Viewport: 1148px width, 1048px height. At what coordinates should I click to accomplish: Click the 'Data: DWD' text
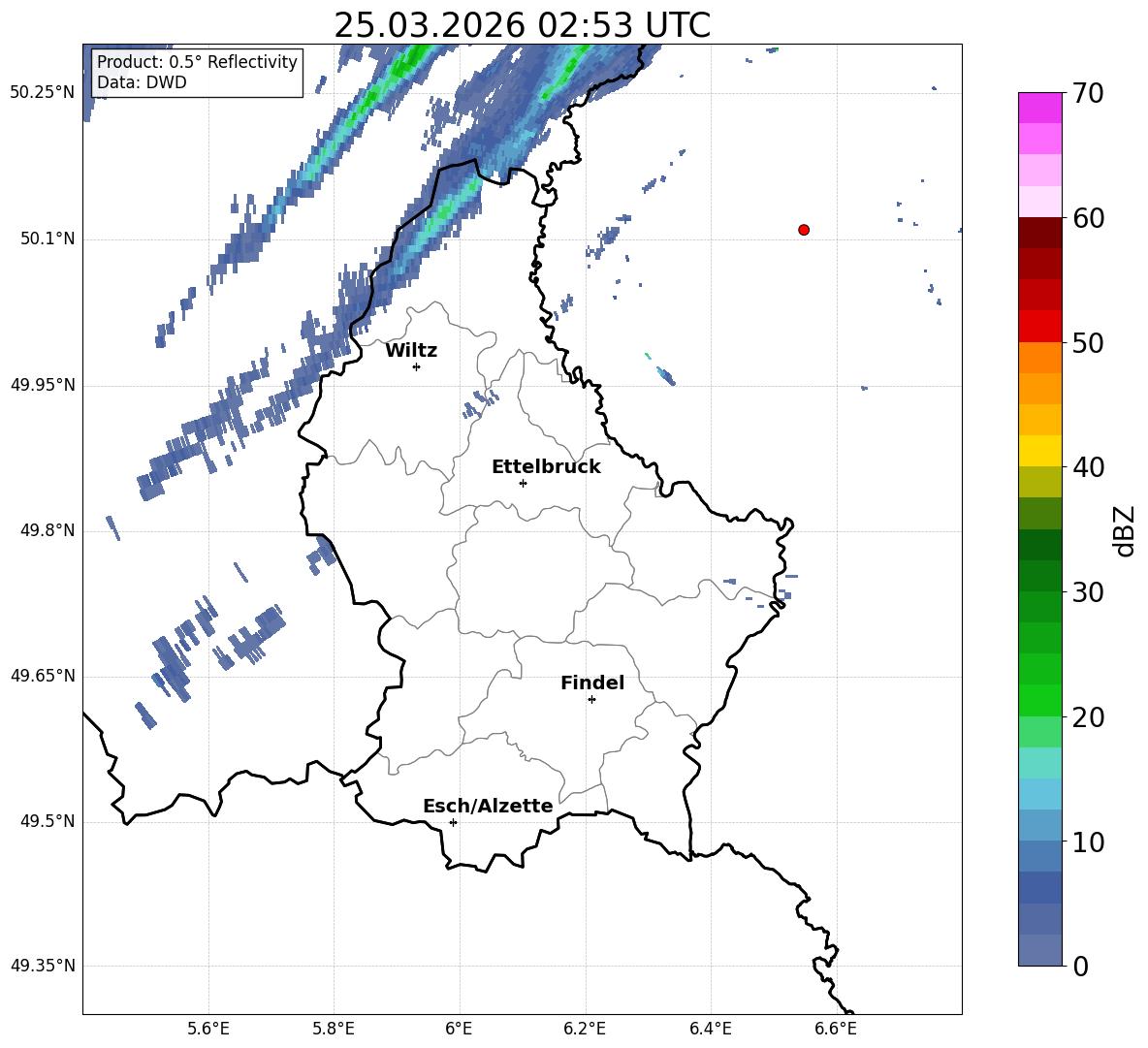[142, 82]
